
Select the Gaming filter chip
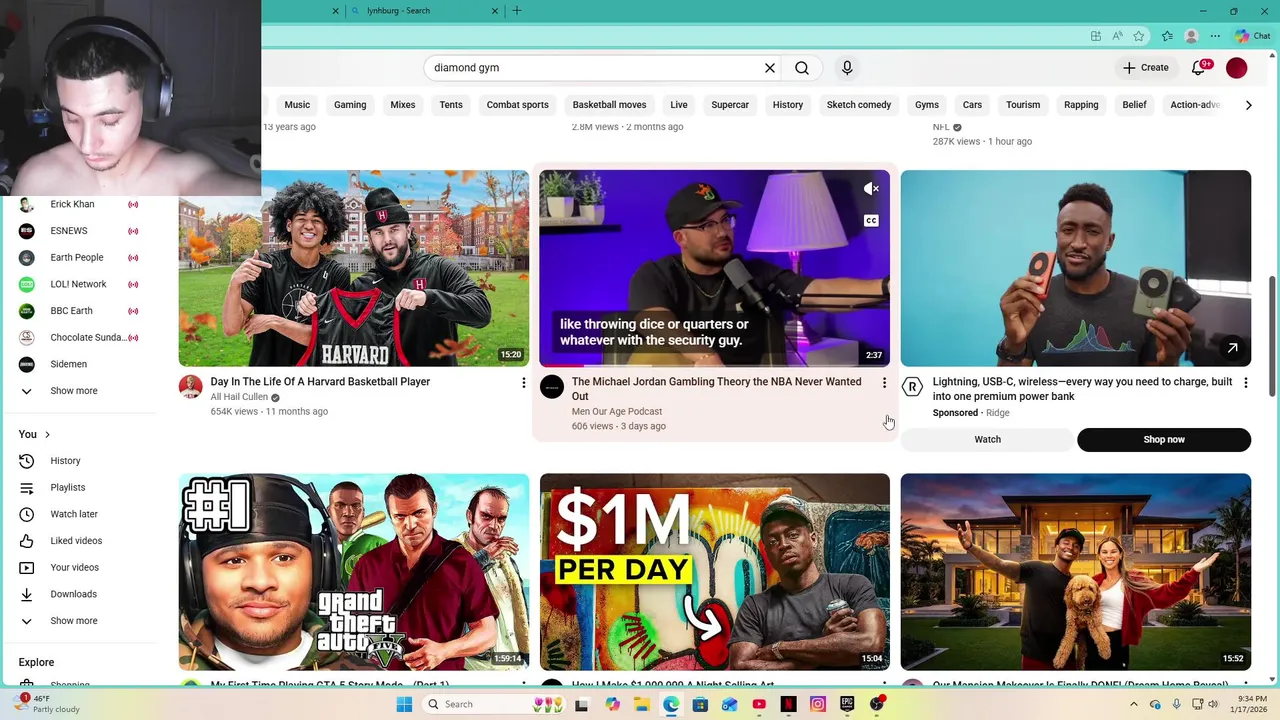click(x=350, y=105)
